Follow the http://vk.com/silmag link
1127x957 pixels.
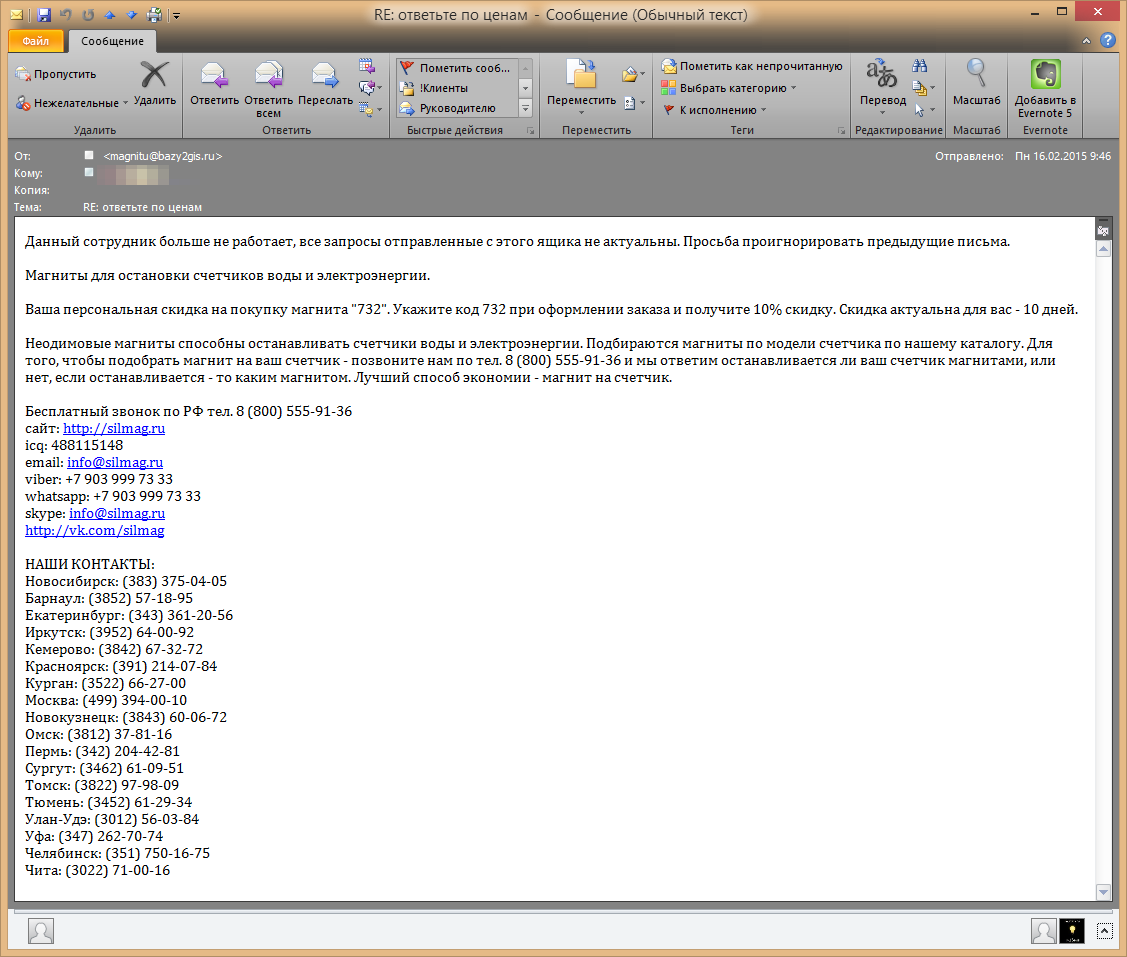coord(94,530)
